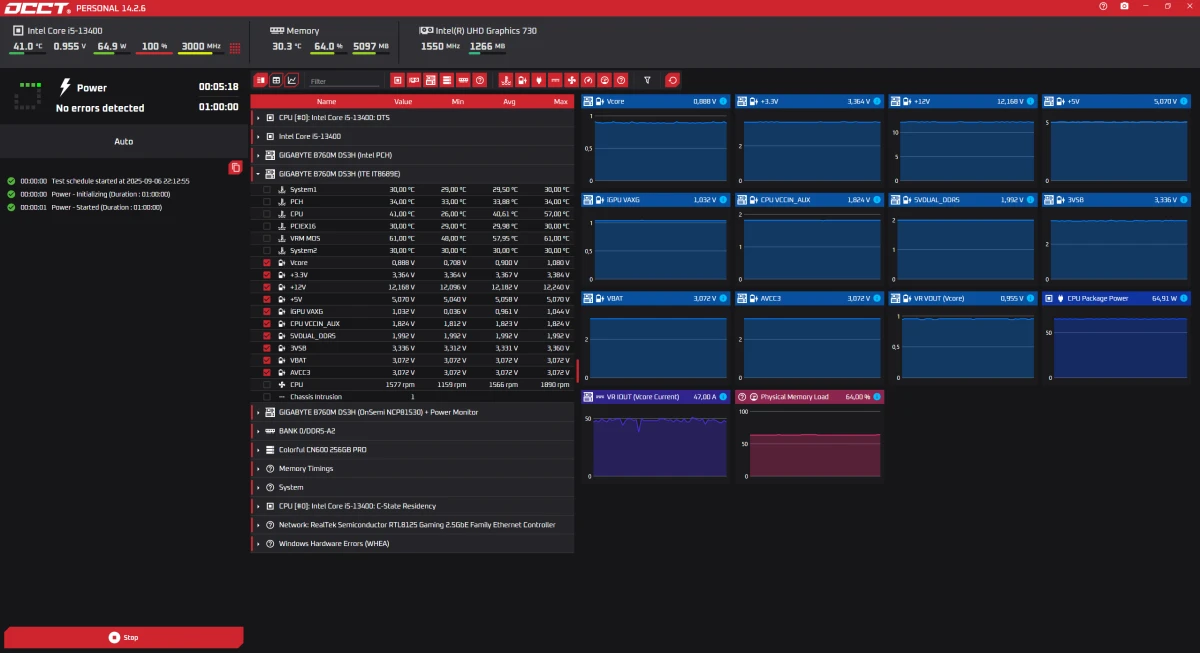Image resolution: width=1200 pixels, height=653 pixels.
Task: Open info for 3VSB graph
Action: pyautogui.click(x=1183, y=200)
